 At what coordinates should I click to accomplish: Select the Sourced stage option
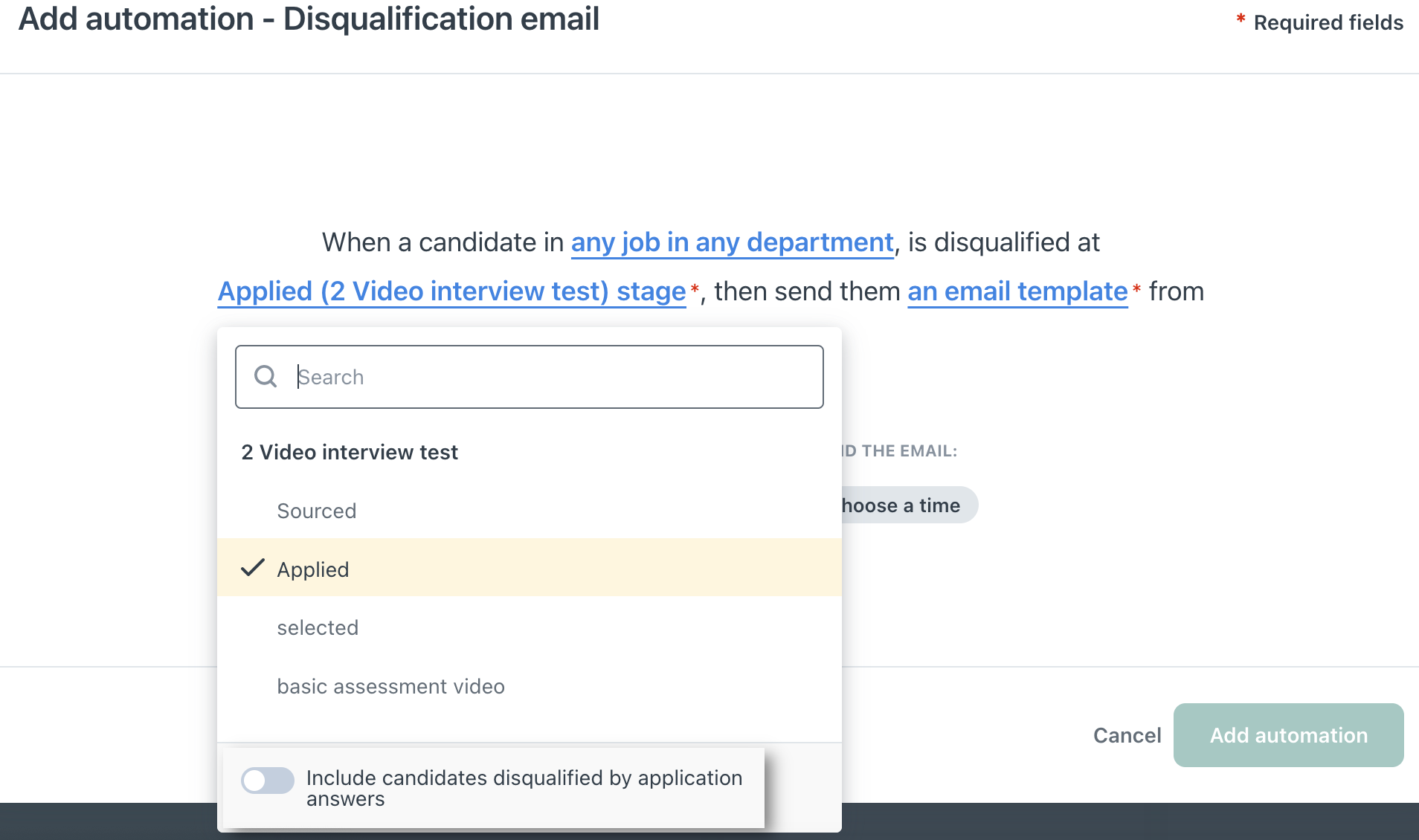pos(530,511)
